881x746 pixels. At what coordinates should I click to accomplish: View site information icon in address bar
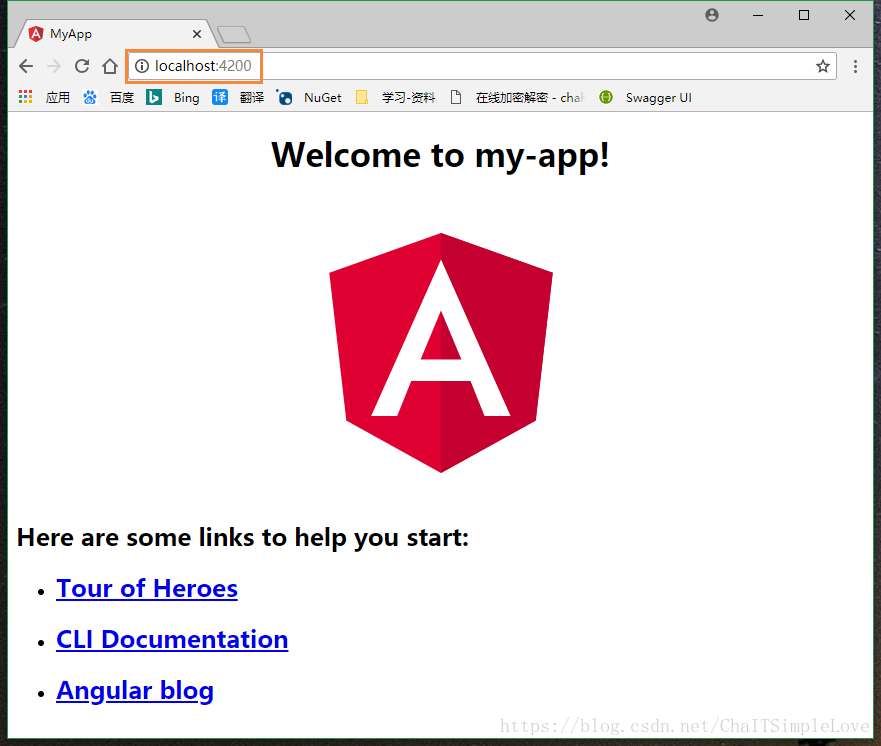[x=142, y=66]
